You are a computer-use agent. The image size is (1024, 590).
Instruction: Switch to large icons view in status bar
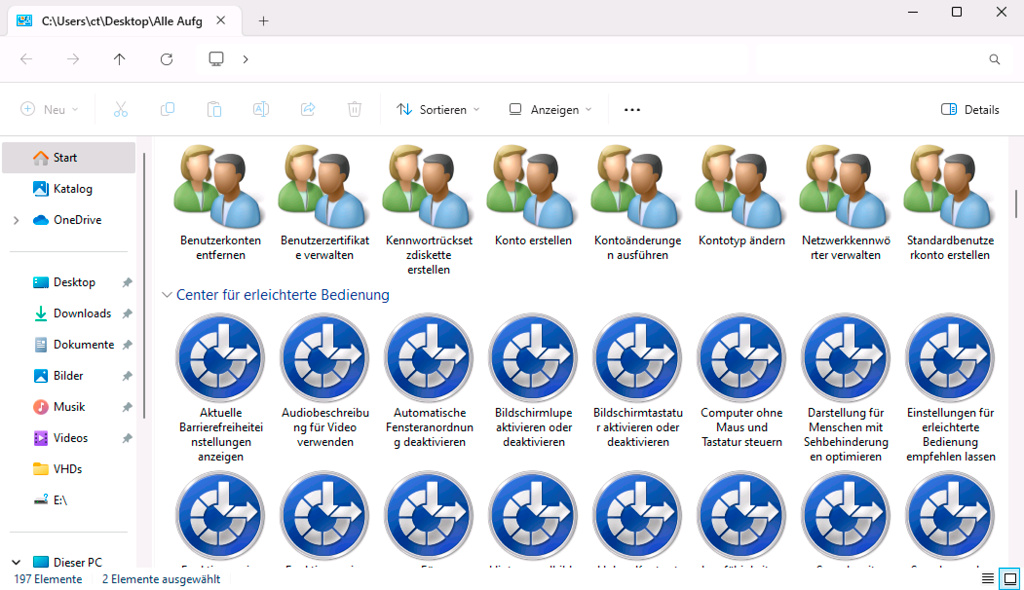click(x=1010, y=579)
